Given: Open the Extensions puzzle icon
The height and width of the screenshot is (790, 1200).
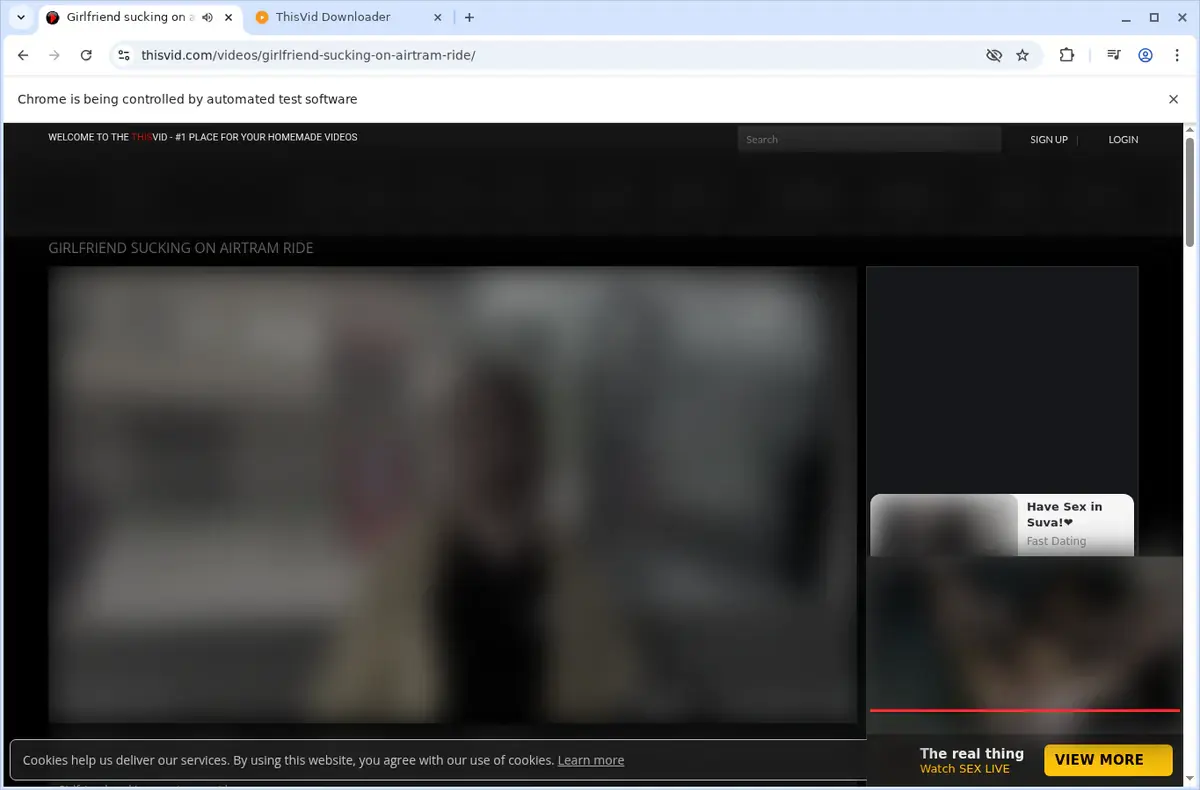Looking at the screenshot, I should pyautogui.click(x=1067, y=55).
